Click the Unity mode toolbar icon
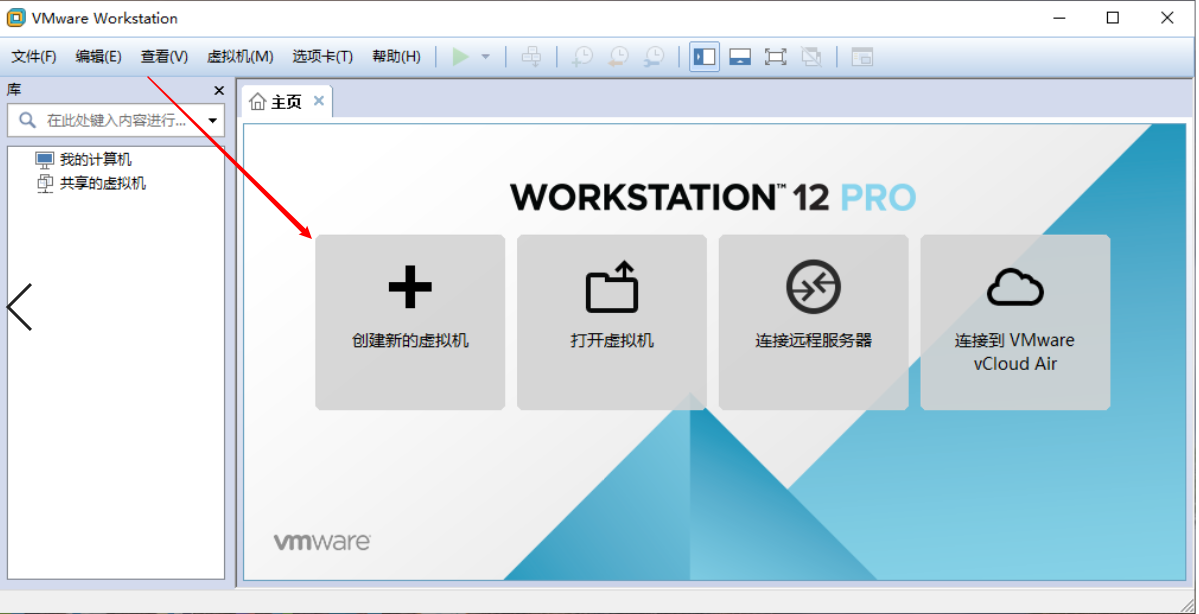The width and height of the screenshot is (1199, 614). (811, 57)
